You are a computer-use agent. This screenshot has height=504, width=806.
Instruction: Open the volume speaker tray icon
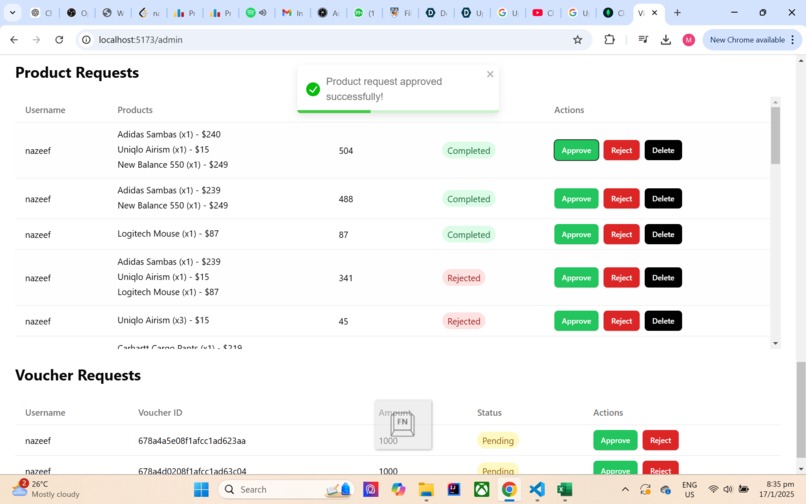(728, 489)
